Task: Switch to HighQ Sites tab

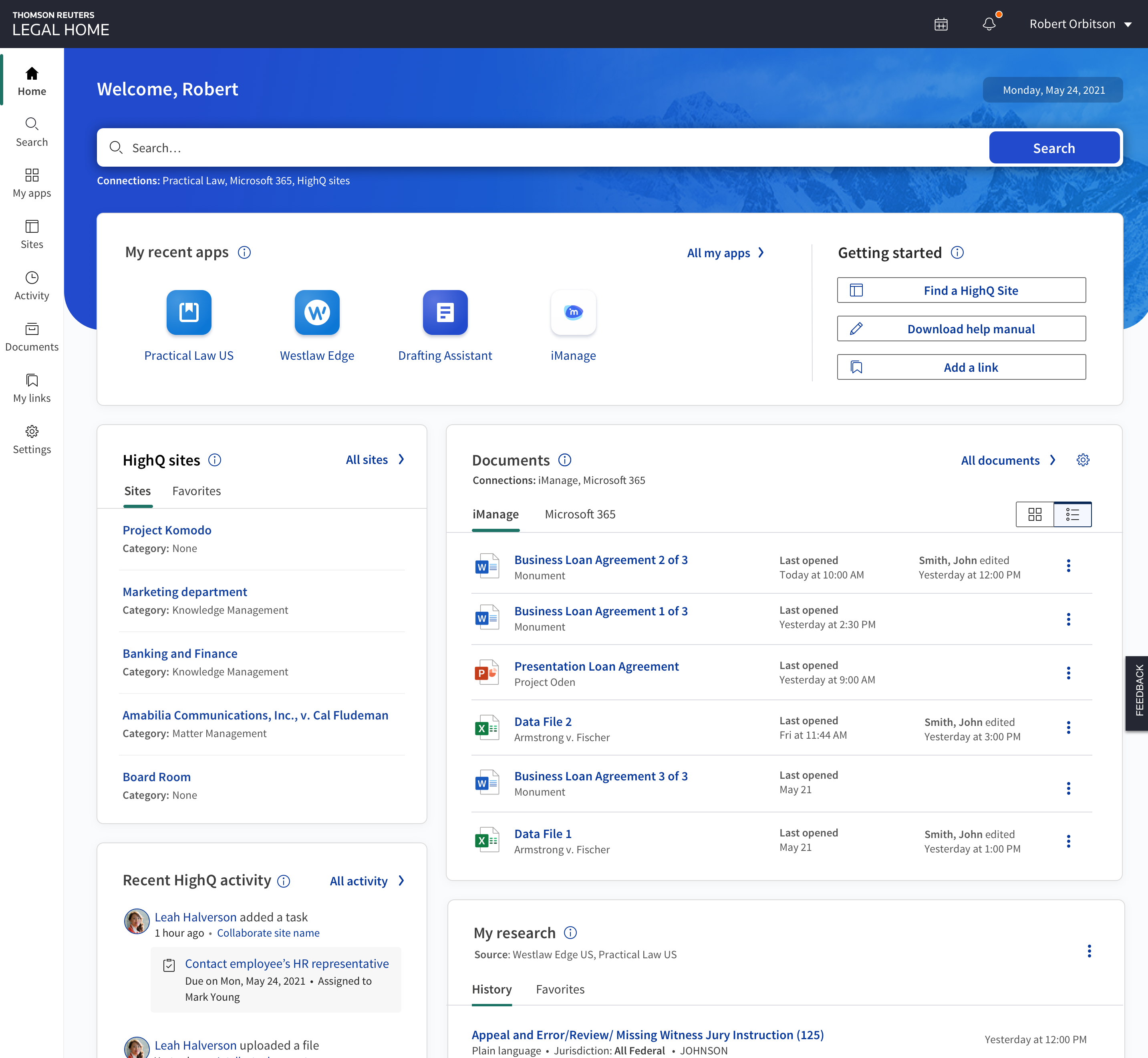Action: click(137, 491)
